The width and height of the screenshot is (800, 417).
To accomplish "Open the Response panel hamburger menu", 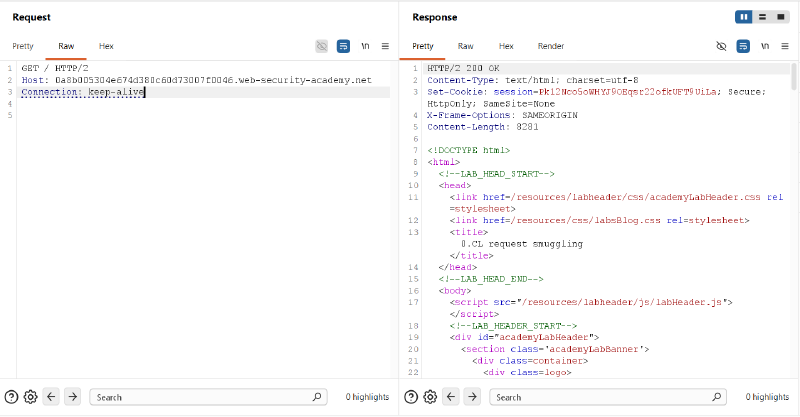I will [785, 46].
